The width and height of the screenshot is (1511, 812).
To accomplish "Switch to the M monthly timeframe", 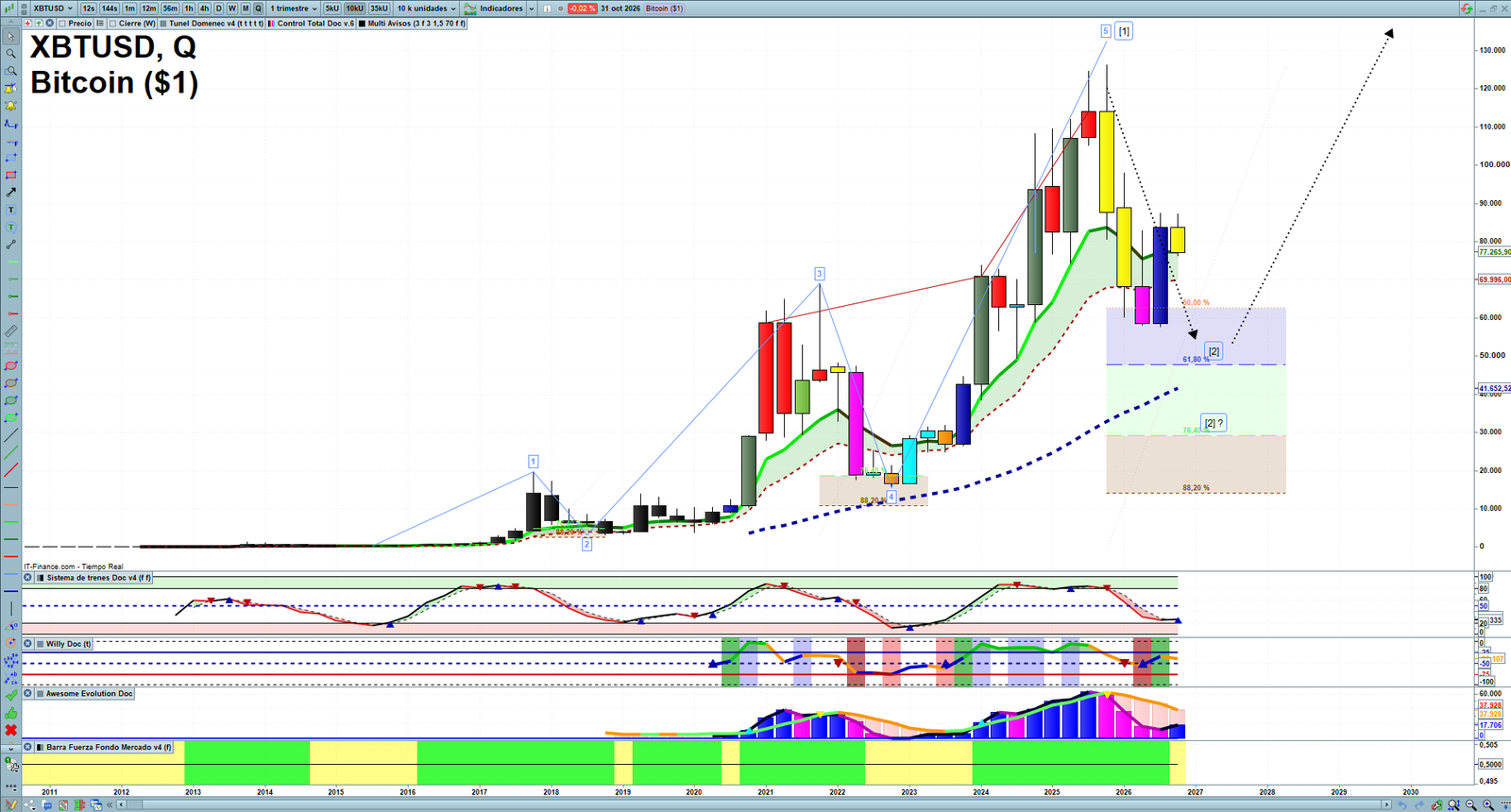I will (x=246, y=8).
